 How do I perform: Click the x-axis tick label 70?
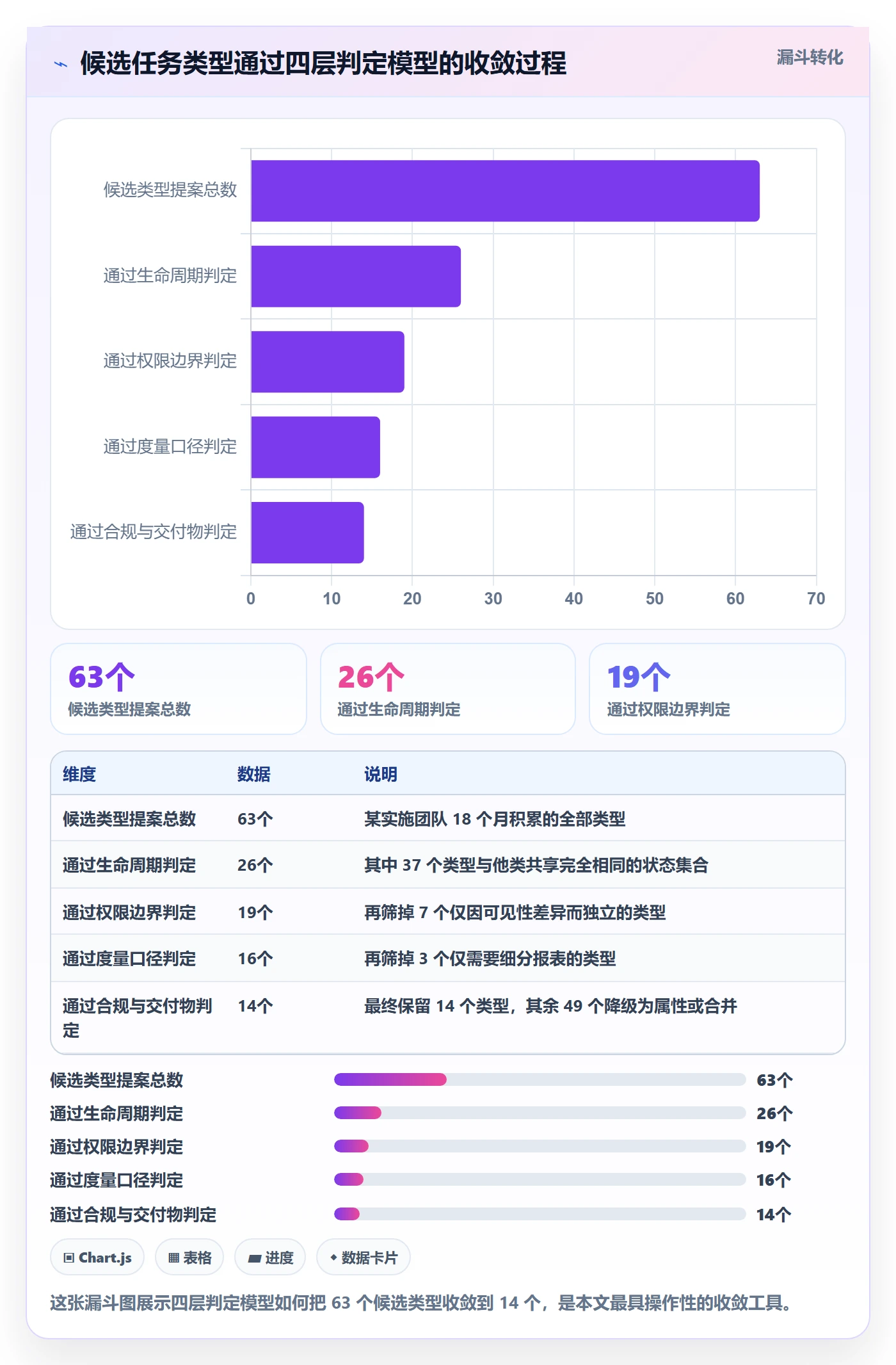816,599
